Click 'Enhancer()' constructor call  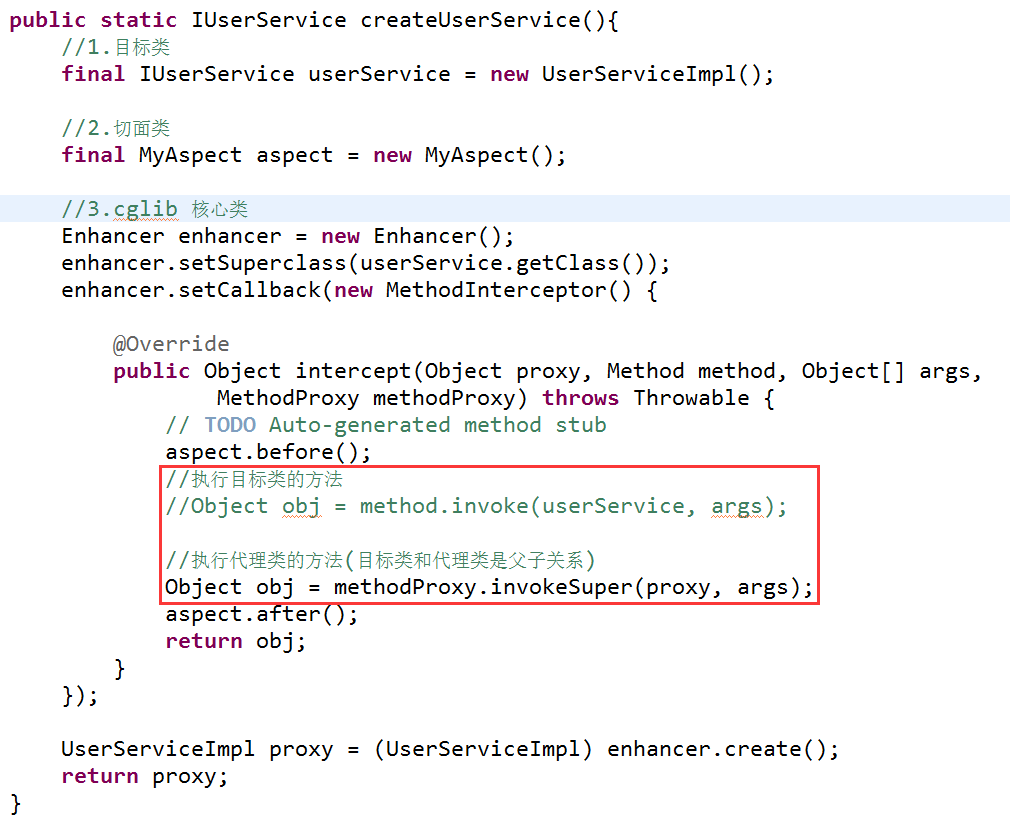[x=437, y=236]
